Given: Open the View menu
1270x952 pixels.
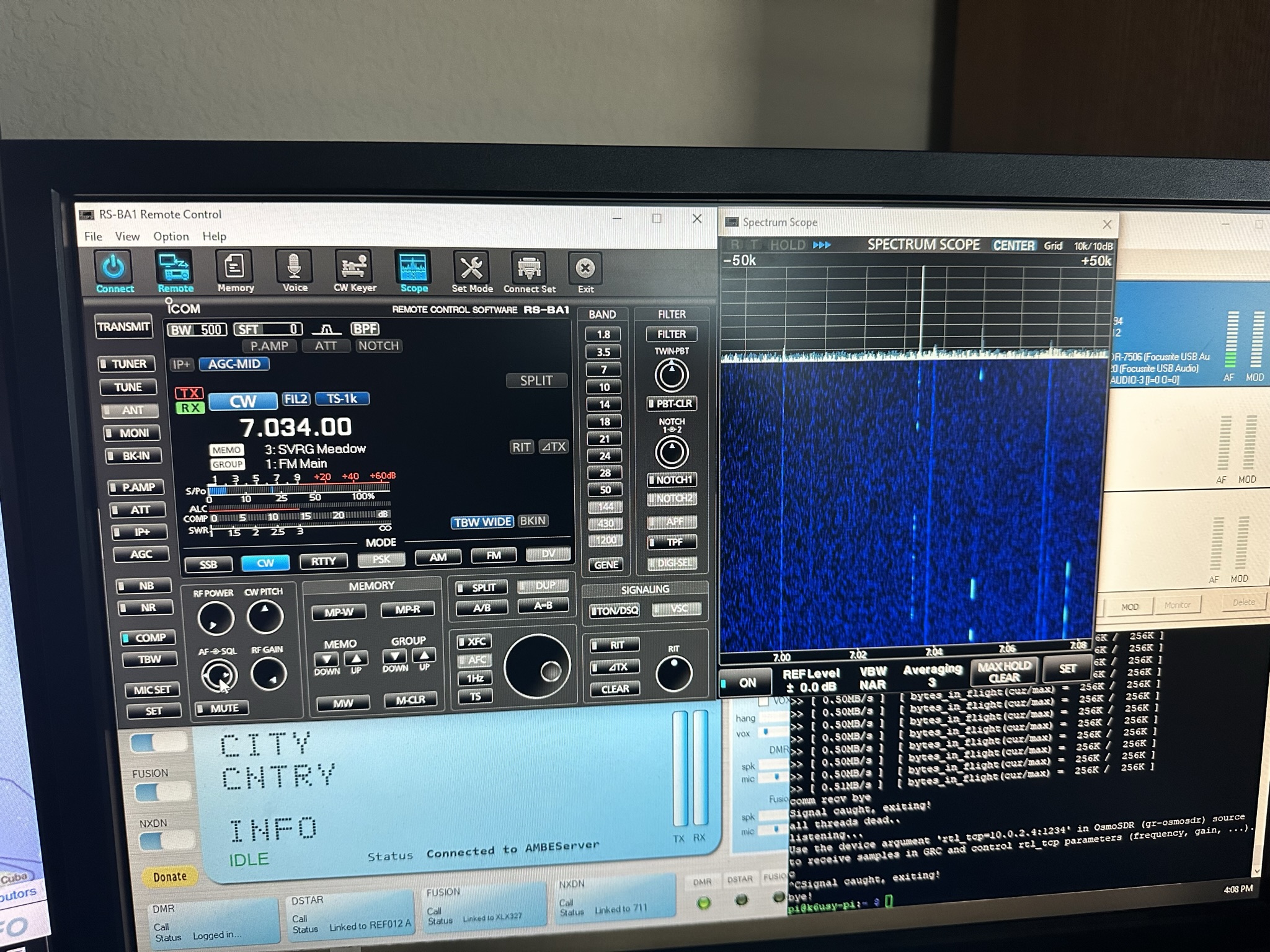Looking at the screenshot, I should (127, 236).
